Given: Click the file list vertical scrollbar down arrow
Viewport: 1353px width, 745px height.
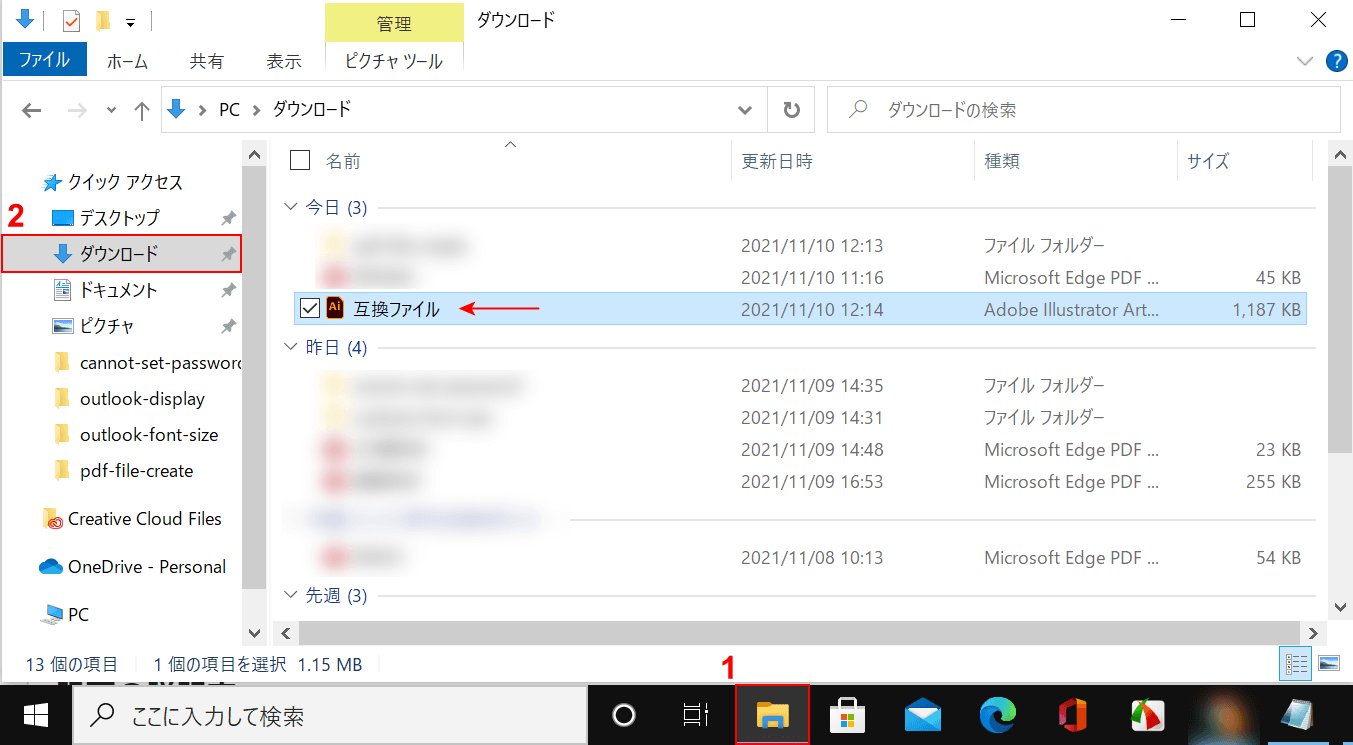Looking at the screenshot, I should (1340, 606).
